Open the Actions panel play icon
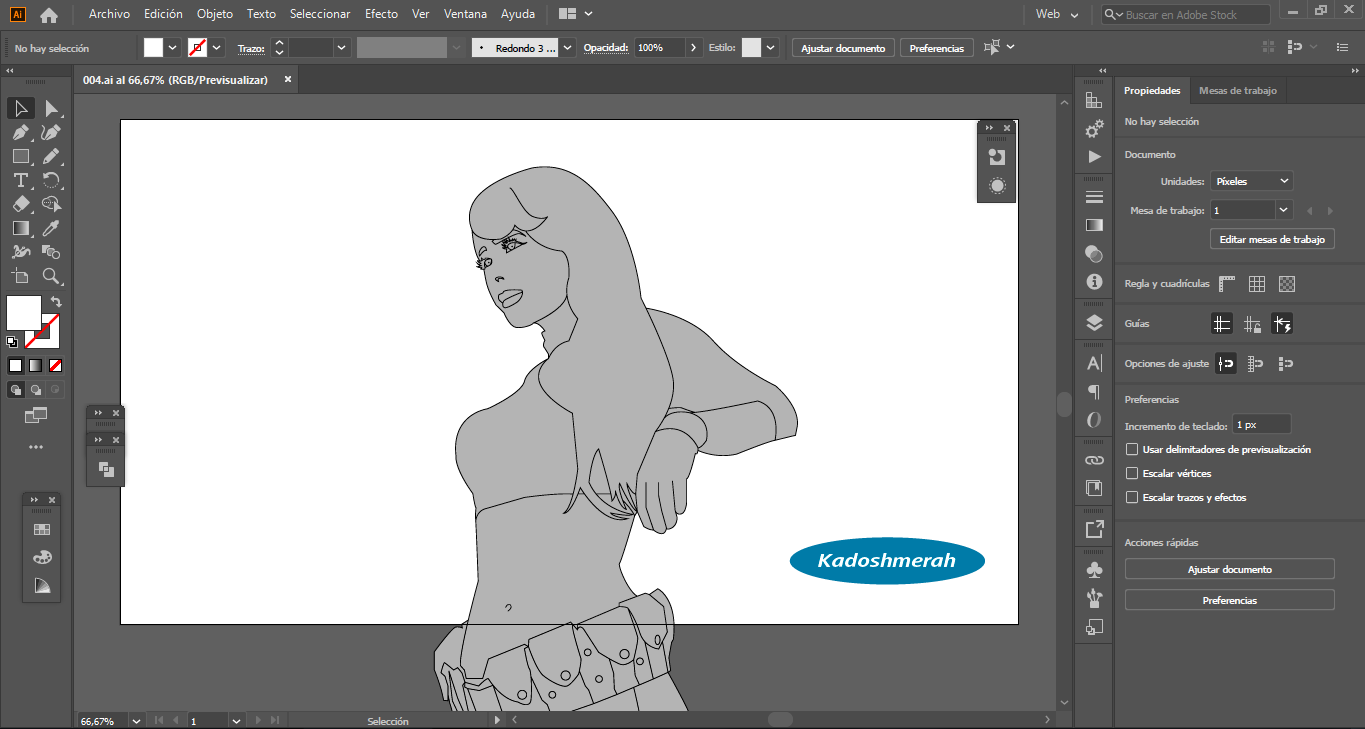Screen dimensions: 1365x729 click(x=1094, y=157)
